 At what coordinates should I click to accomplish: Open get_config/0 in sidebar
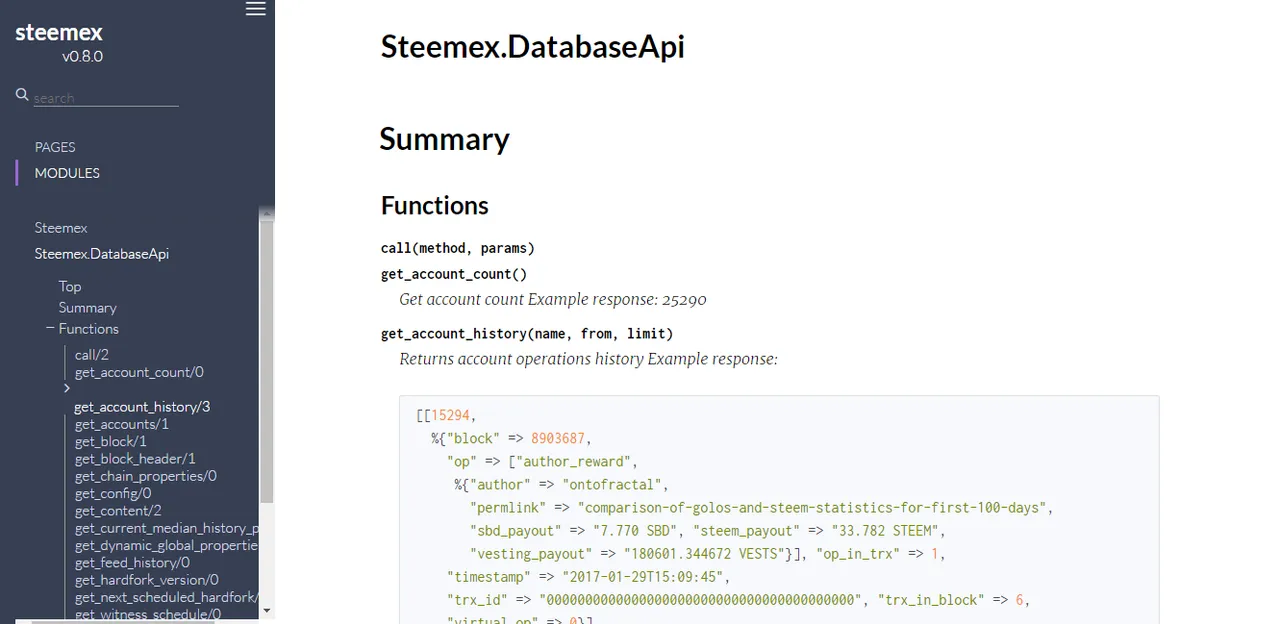point(113,493)
